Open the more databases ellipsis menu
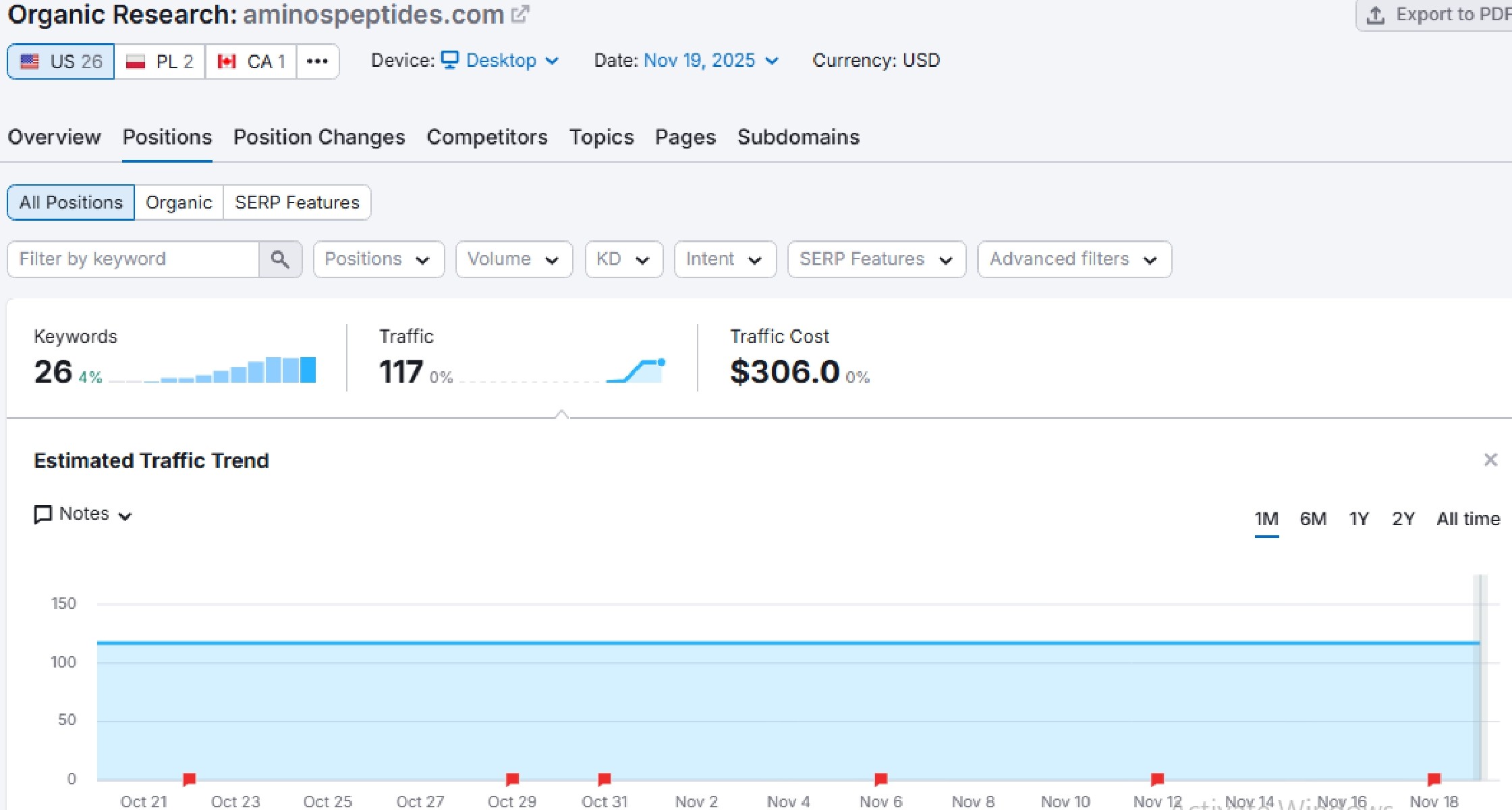The width and height of the screenshot is (1512, 810). click(317, 61)
